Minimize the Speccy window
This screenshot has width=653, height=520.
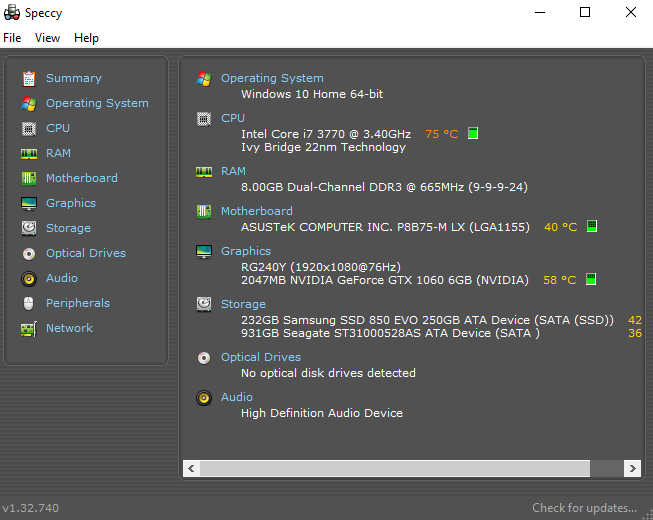pyautogui.click(x=540, y=12)
